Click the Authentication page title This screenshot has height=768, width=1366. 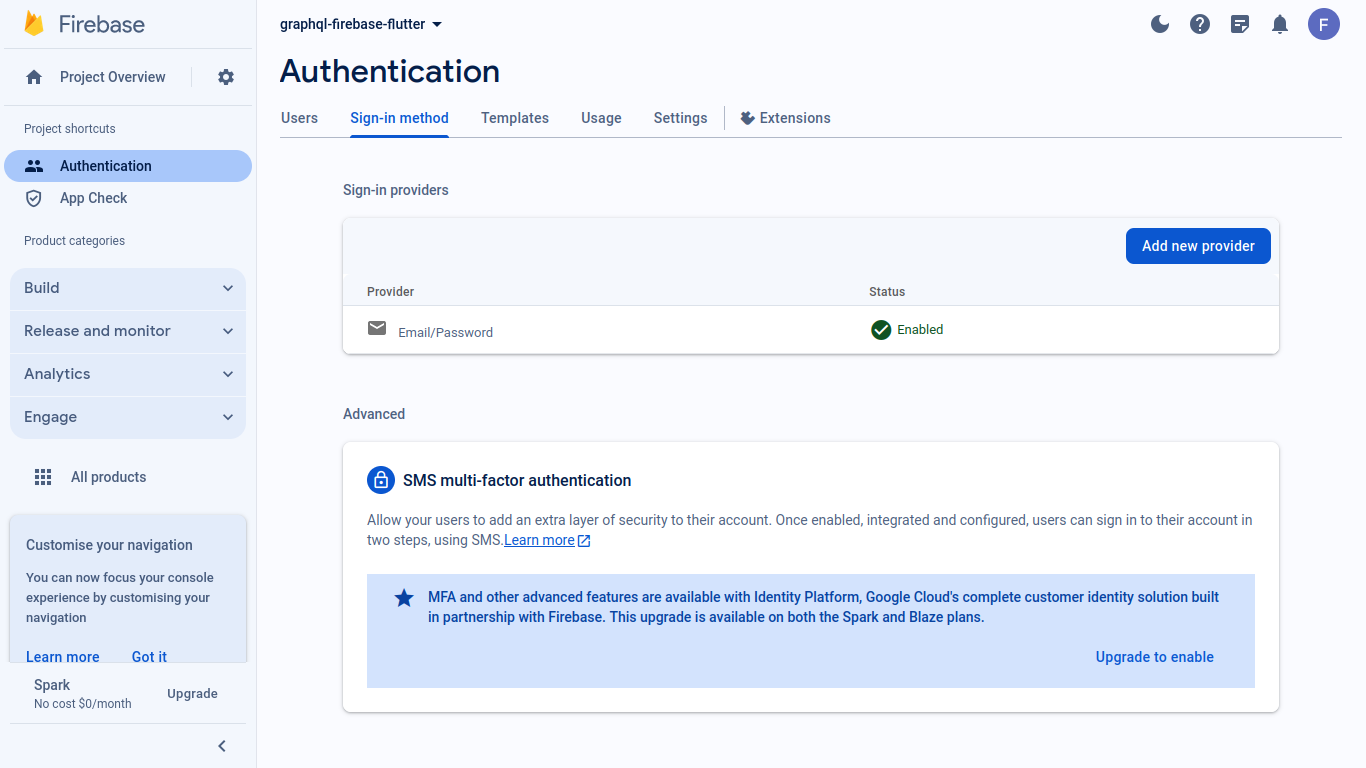click(x=390, y=71)
